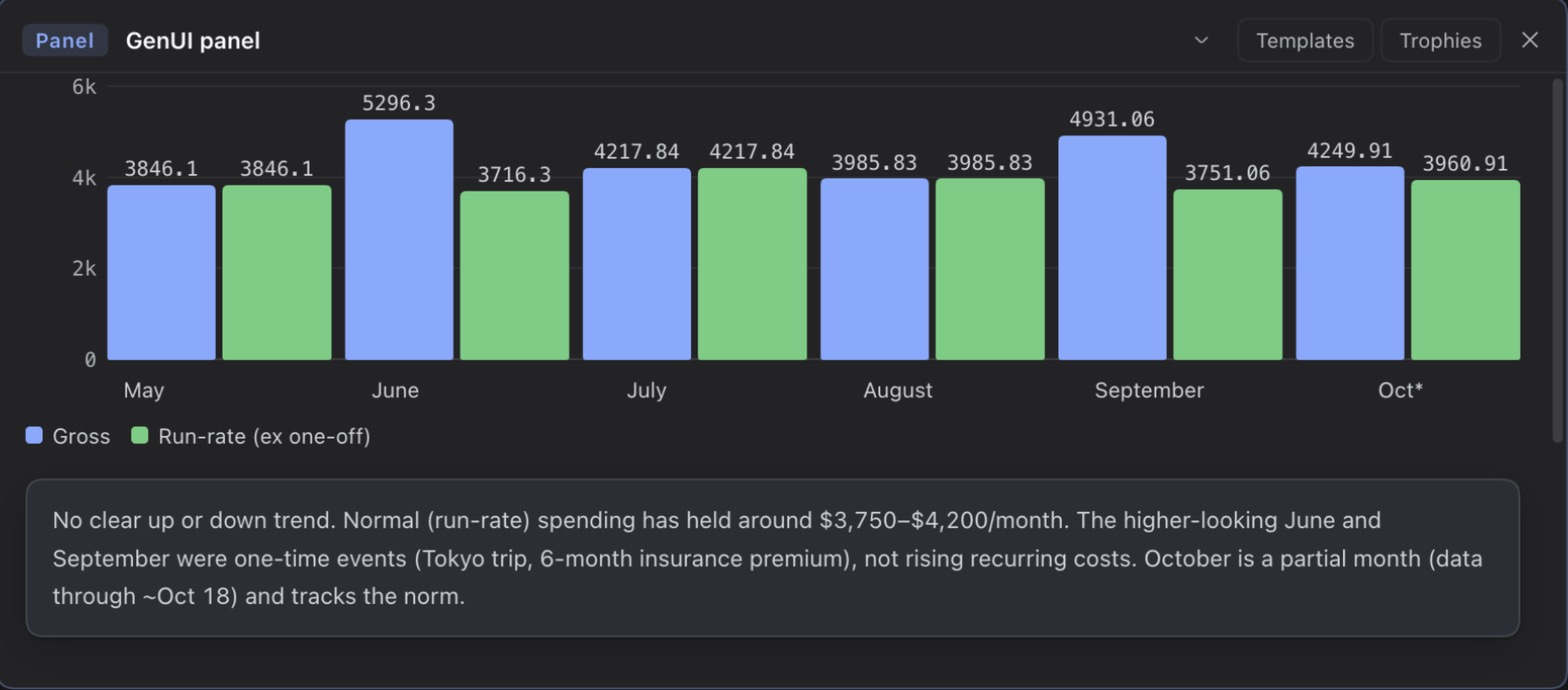The height and width of the screenshot is (690, 1568).
Task: Toggle the Run-rate legend swatch
Action: [x=140, y=436]
